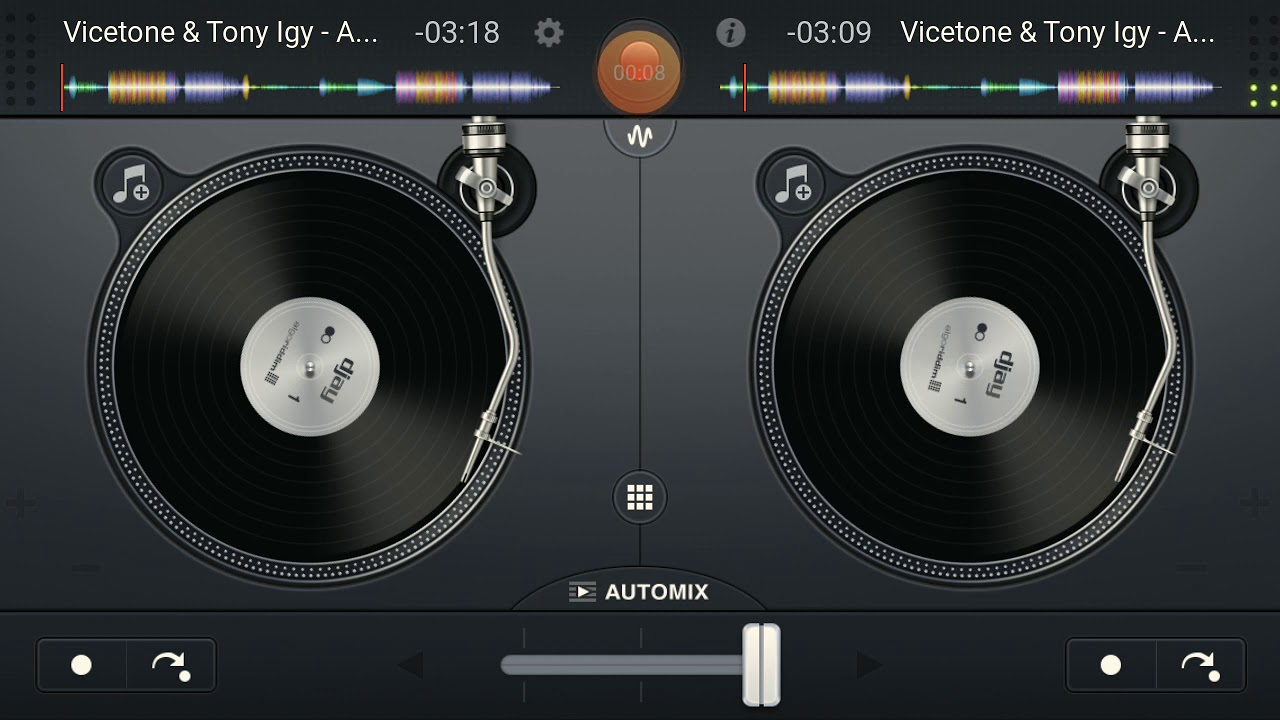The image size is (1280, 720).
Task: Select the right deck track title
Action: point(1057,33)
